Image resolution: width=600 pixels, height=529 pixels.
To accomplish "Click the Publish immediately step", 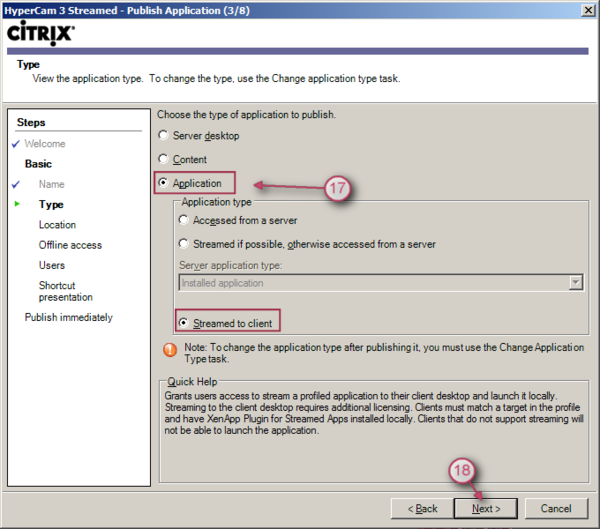I will 69,317.
